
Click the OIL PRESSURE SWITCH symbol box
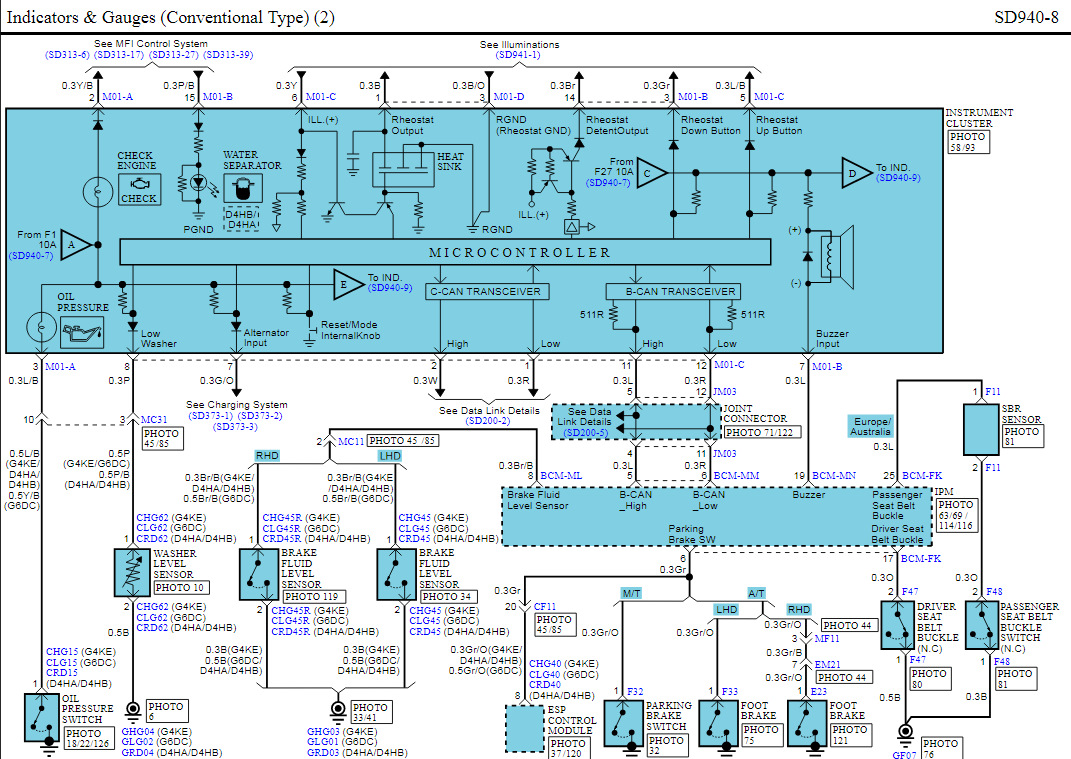pyautogui.click(x=42, y=718)
